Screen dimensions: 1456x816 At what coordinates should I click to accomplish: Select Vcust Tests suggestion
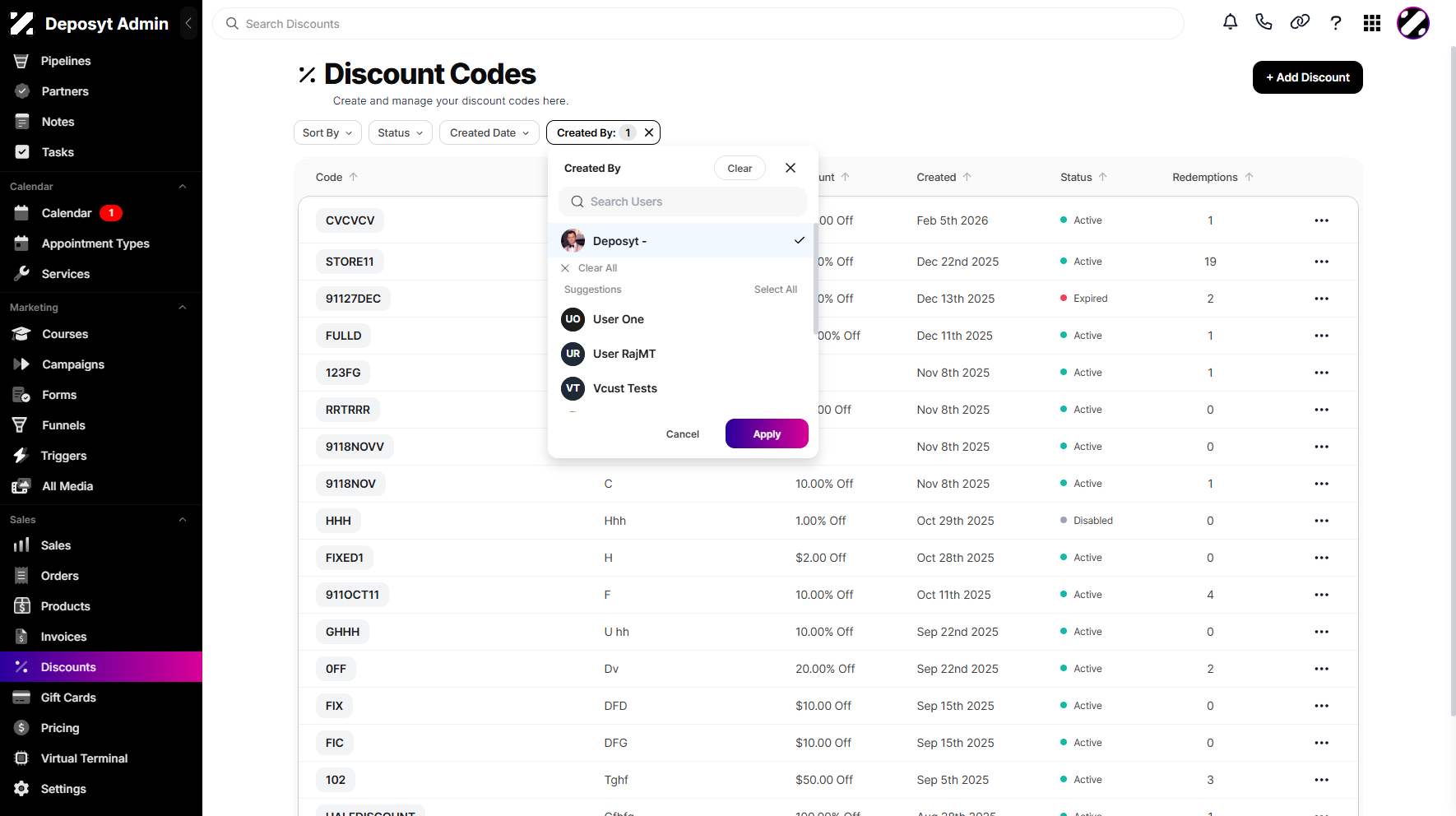click(x=683, y=388)
